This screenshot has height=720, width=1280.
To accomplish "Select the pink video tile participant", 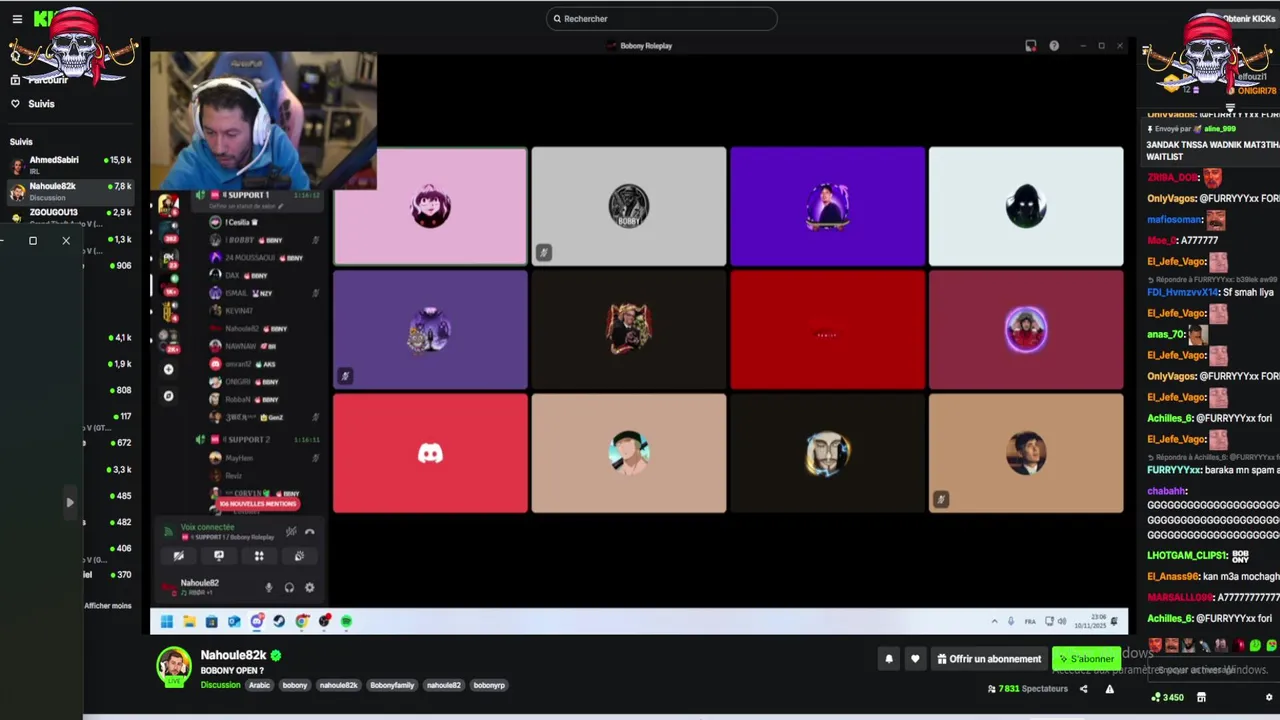I will 430,206.
